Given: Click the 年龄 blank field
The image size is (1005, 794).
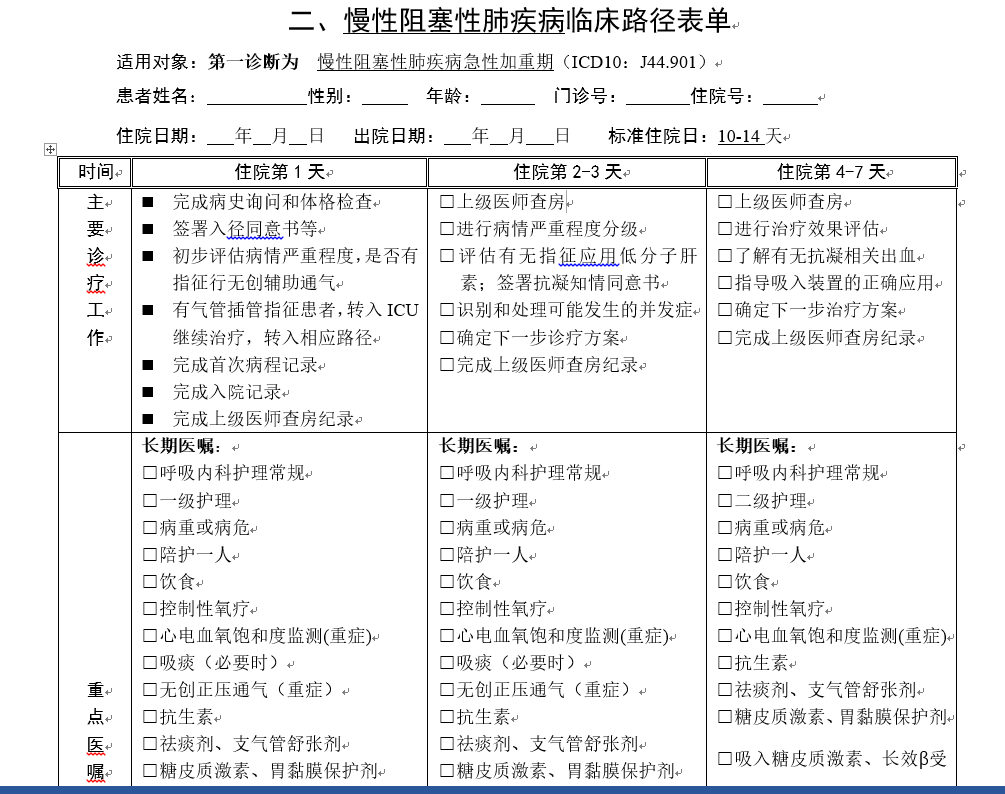Looking at the screenshot, I should [508, 97].
